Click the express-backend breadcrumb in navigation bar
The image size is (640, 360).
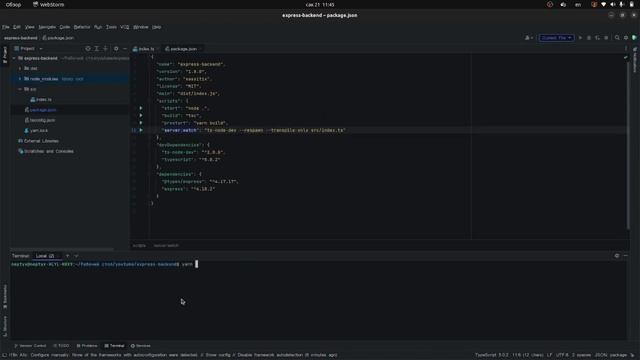pyautogui.click(x=20, y=38)
